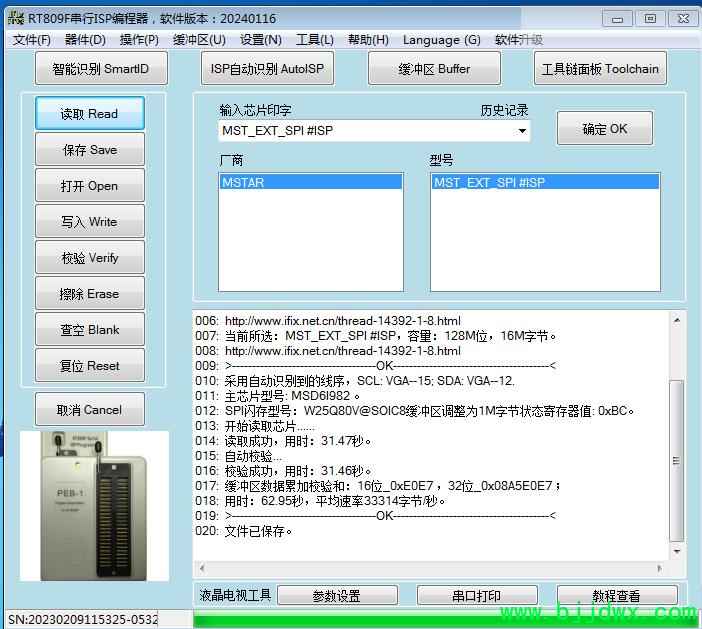Start 校验 Verify operation
This screenshot has width=702, height=629.
point(90,258)
